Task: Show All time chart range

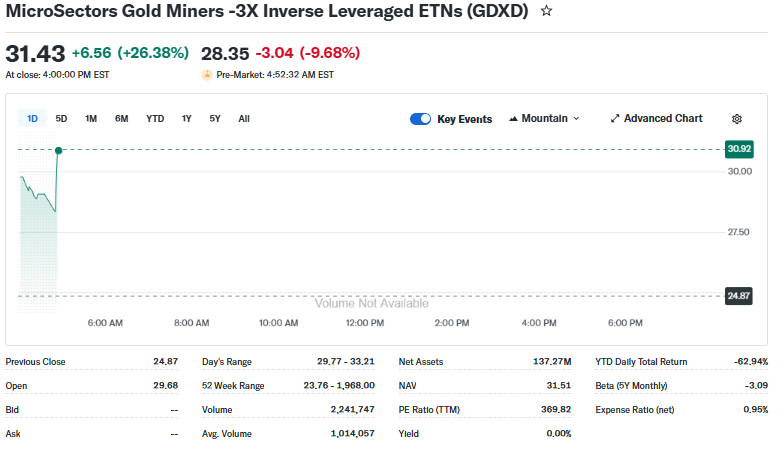Action: [244, 119]
